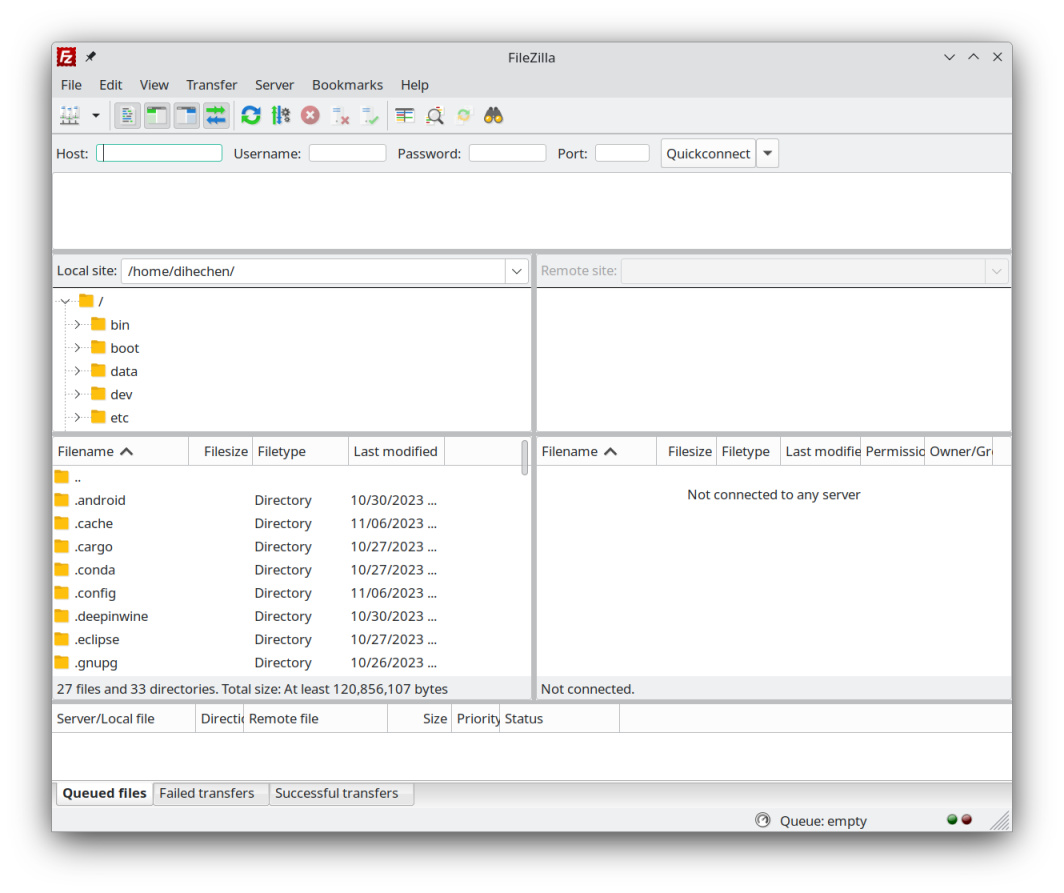This screenshot has width=1064, height=893.
Task: Toggle the transfer queue display
Action: pyautogui.click(x=216, y=116)
